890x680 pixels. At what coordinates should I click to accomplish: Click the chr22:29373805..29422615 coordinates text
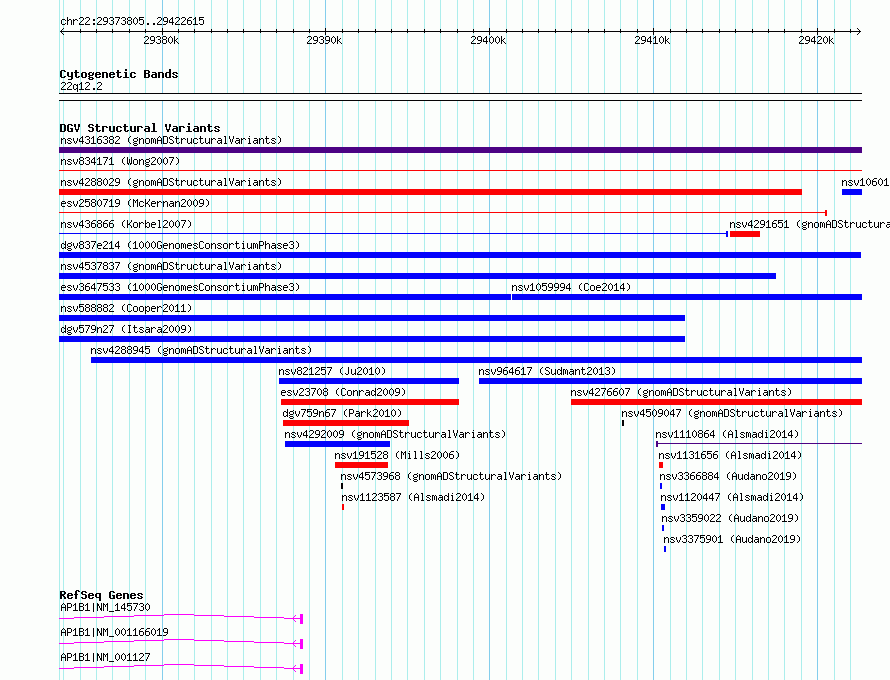click(x=132, y=21)
